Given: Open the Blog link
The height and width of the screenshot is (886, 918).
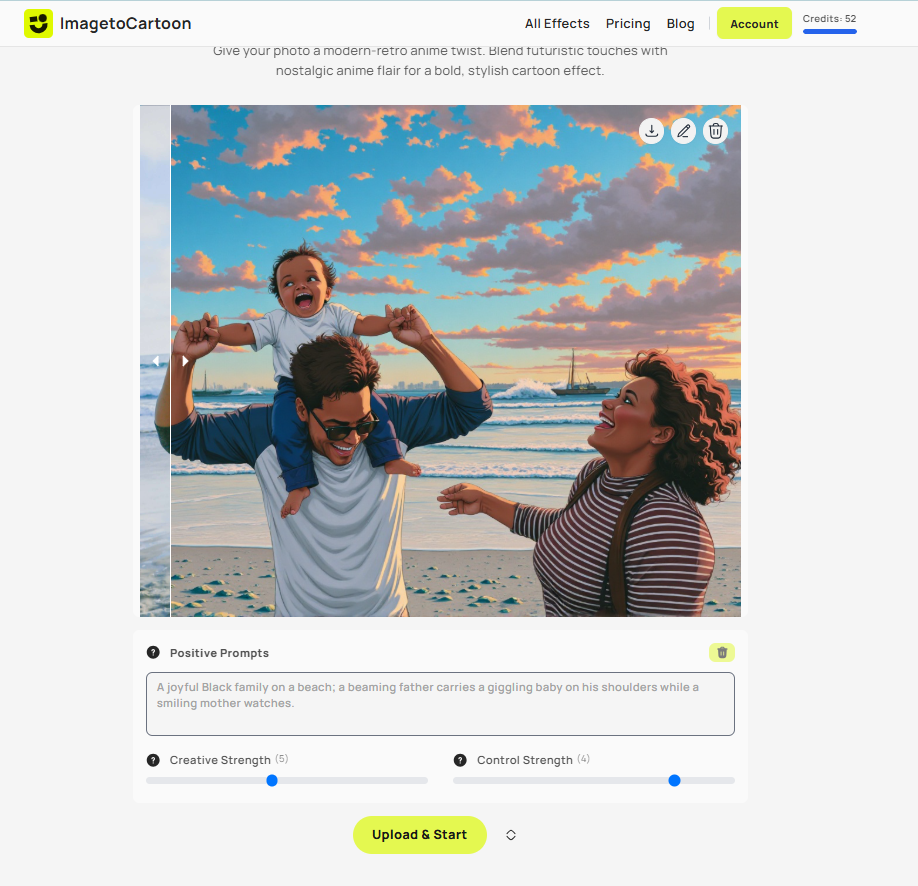Looking at the screenshot, I should [x=680, y=23].
